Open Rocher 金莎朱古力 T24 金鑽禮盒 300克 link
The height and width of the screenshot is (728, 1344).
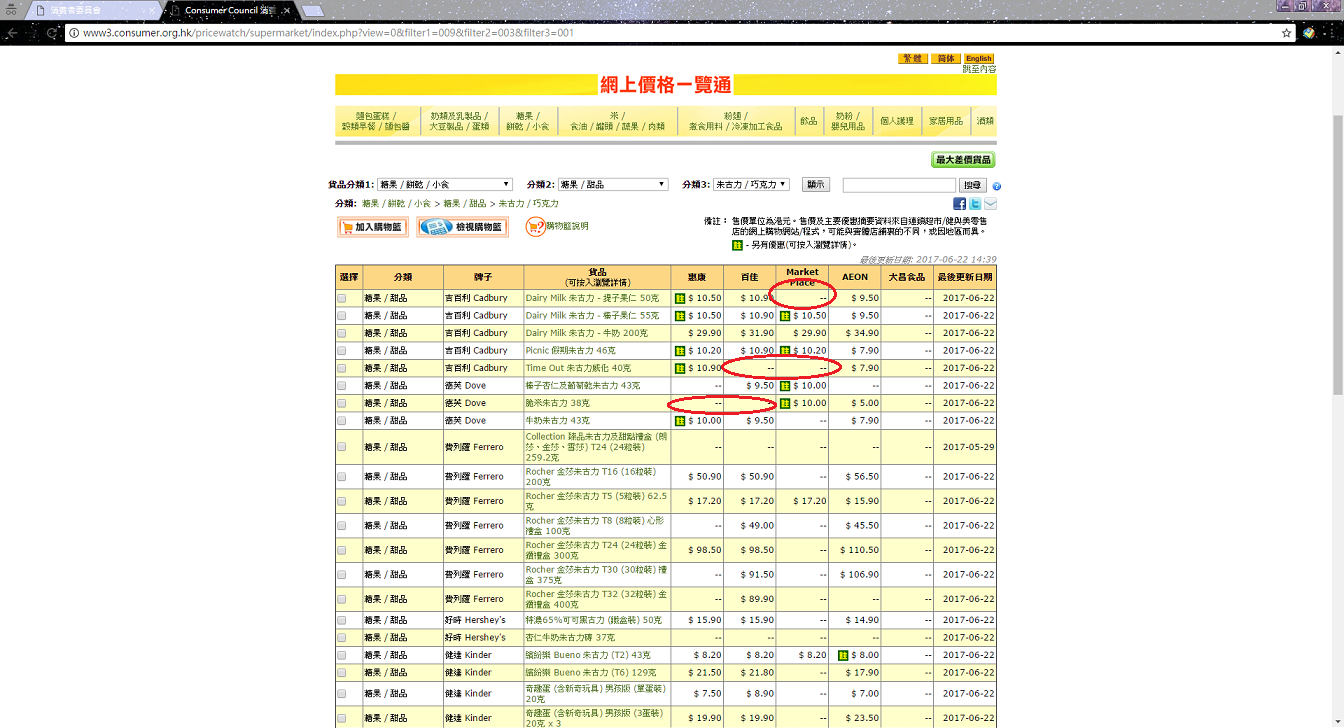click(596, 550)
